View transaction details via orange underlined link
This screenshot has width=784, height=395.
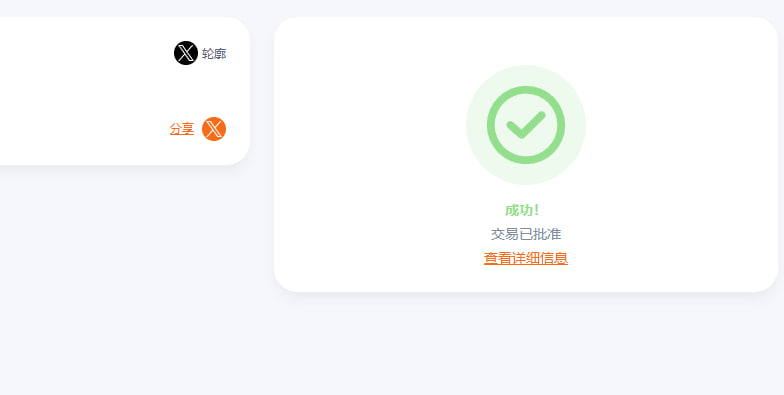(526, 258)
